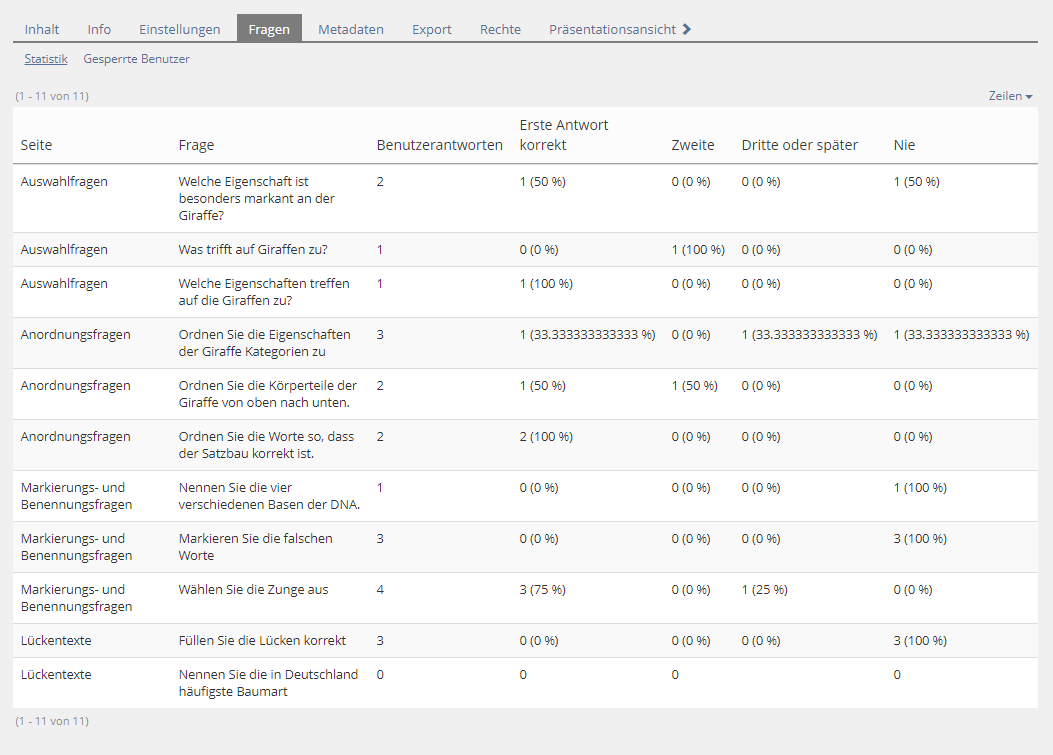1053x755 pixels.
Task: Click '1 (25 %)' Dritte oder später link
Action: [763, 589]
